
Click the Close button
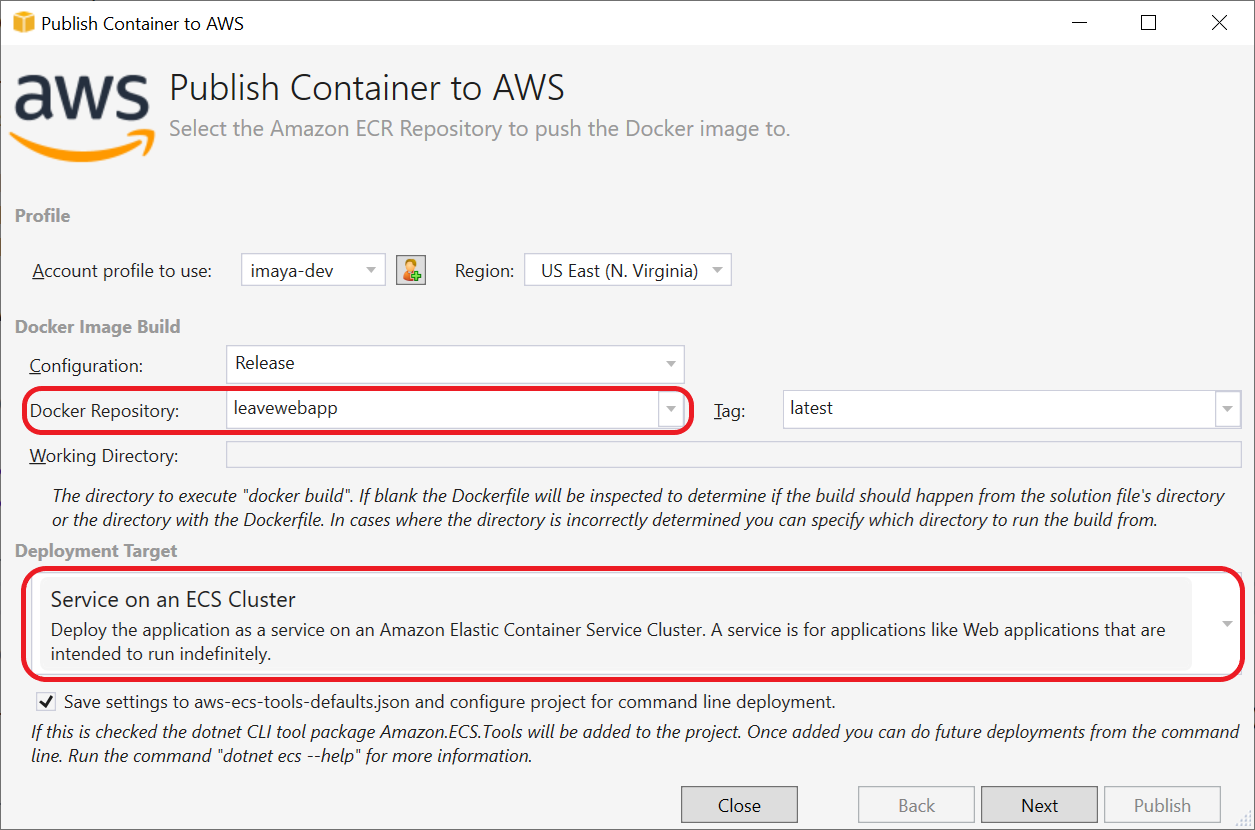coord(739,805)
